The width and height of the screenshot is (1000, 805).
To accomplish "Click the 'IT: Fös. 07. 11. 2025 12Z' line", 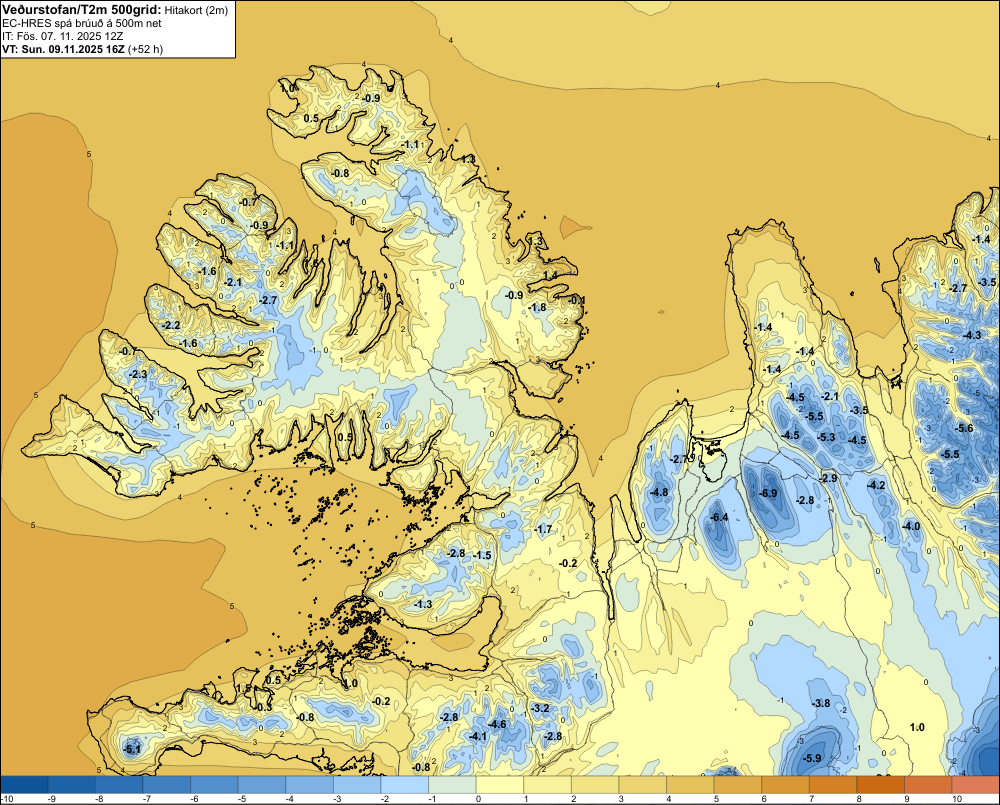I will (x=62, y=36).
